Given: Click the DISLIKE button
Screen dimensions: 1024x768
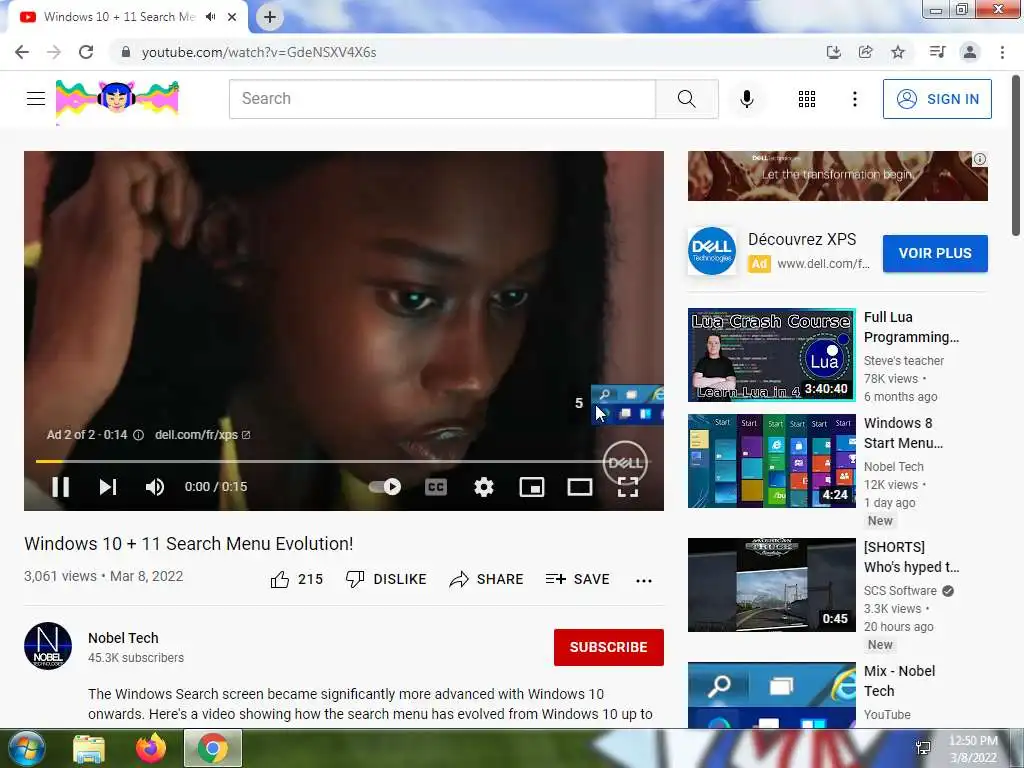Looking at the screenshot, I should tap(386, 579).
